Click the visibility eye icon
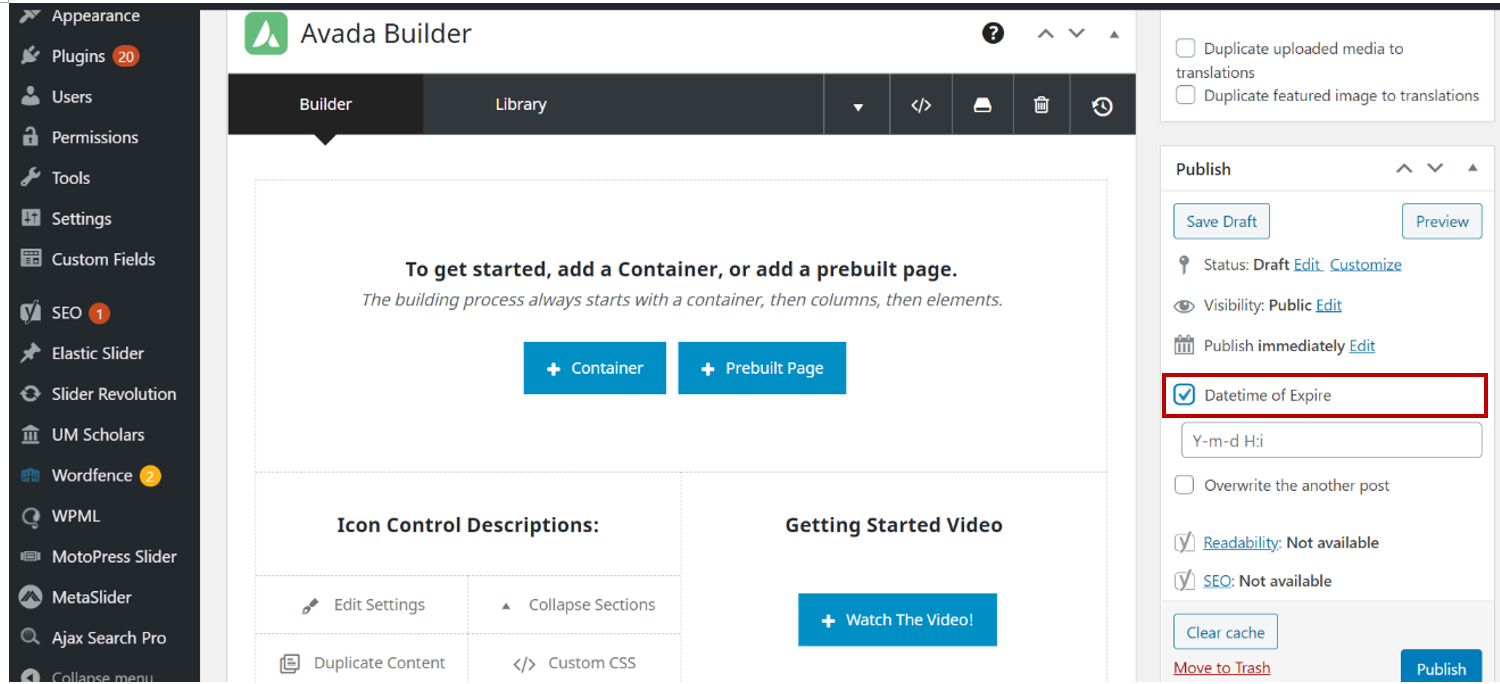 (x=1184, y=306)
